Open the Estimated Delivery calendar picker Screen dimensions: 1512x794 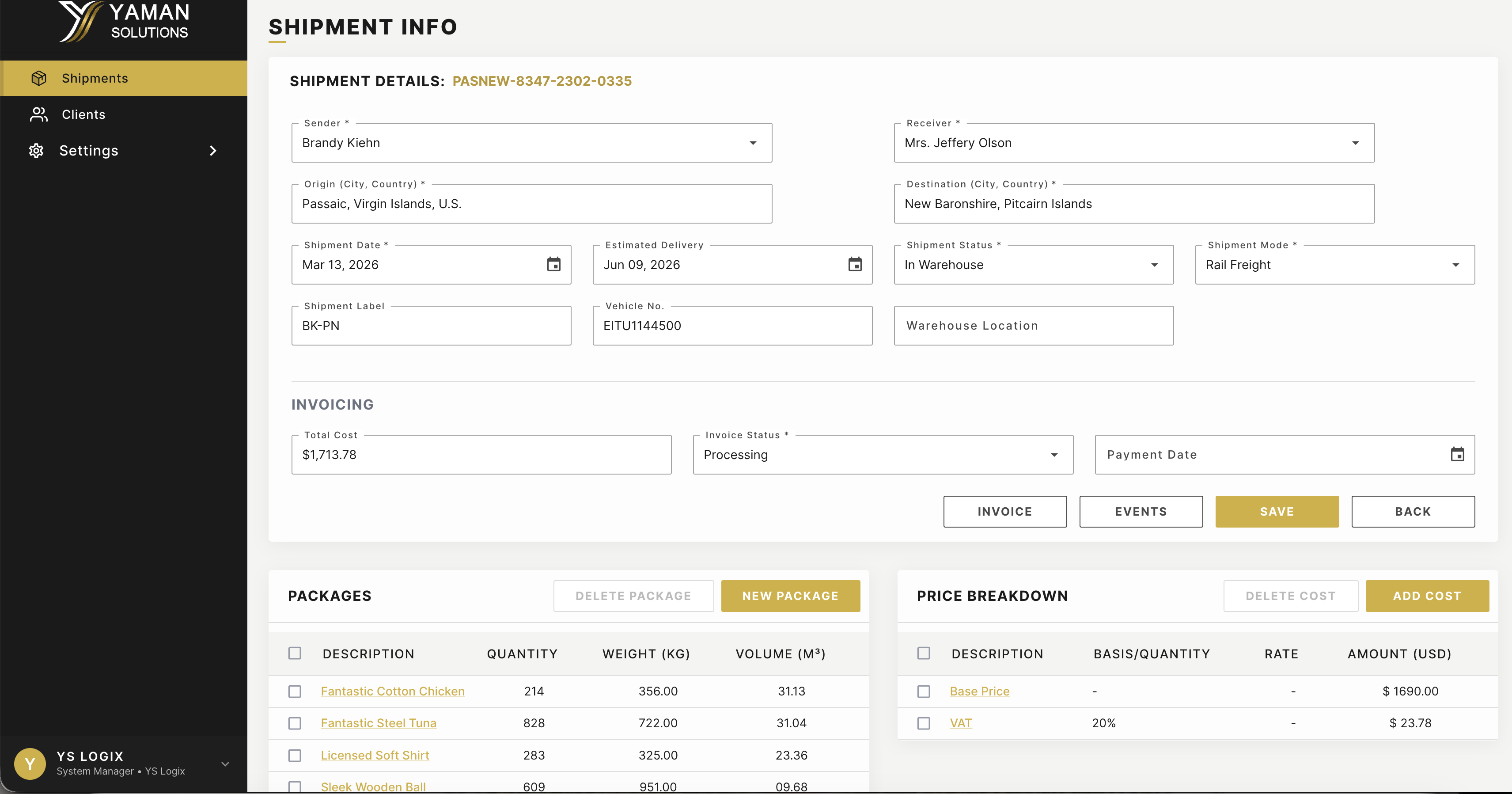855,264
